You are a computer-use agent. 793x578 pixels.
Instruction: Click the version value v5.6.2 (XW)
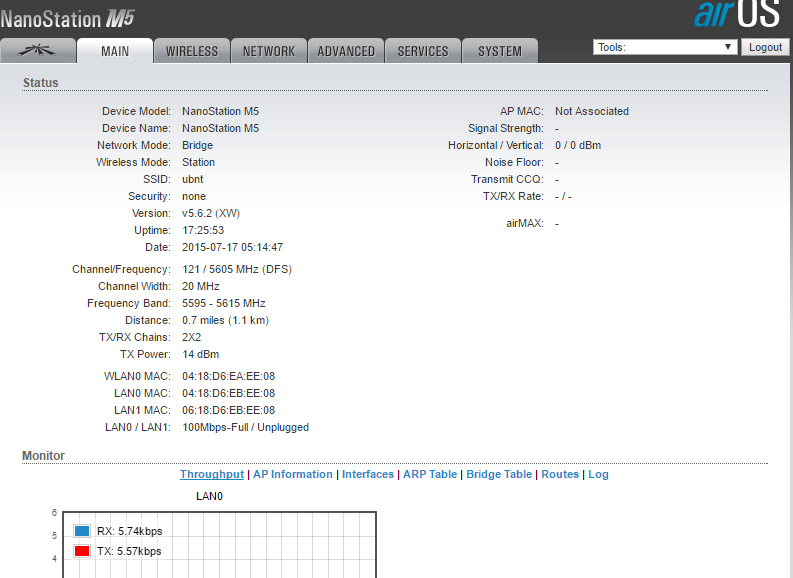[211, 213]
